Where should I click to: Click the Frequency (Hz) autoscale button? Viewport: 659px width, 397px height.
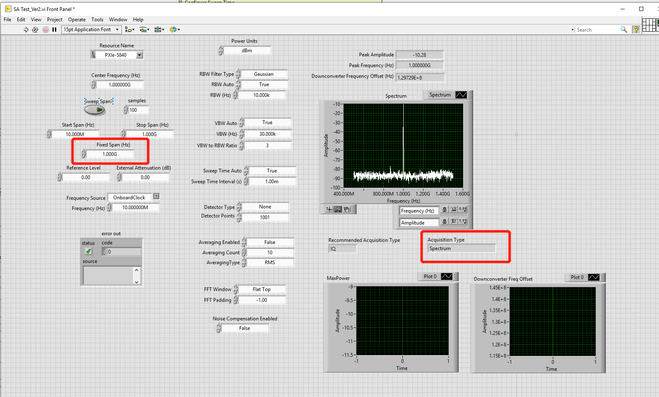point(453,210)
